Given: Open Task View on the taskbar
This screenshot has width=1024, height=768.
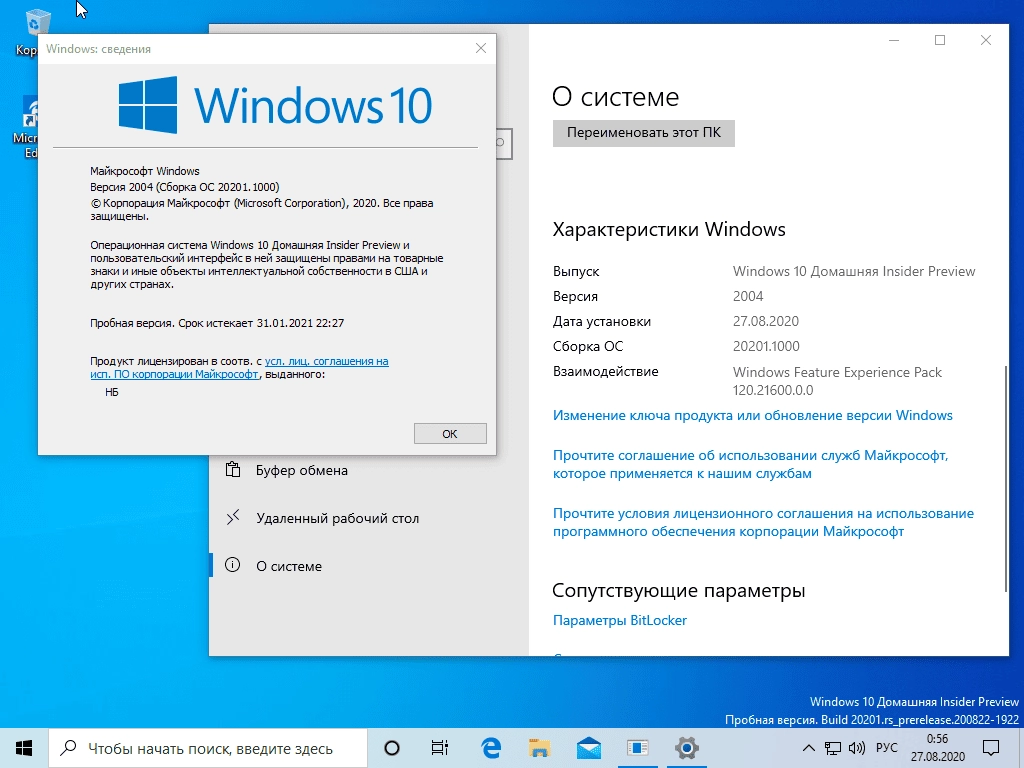Looking at the screenshot, I should (x=440, y=748).
